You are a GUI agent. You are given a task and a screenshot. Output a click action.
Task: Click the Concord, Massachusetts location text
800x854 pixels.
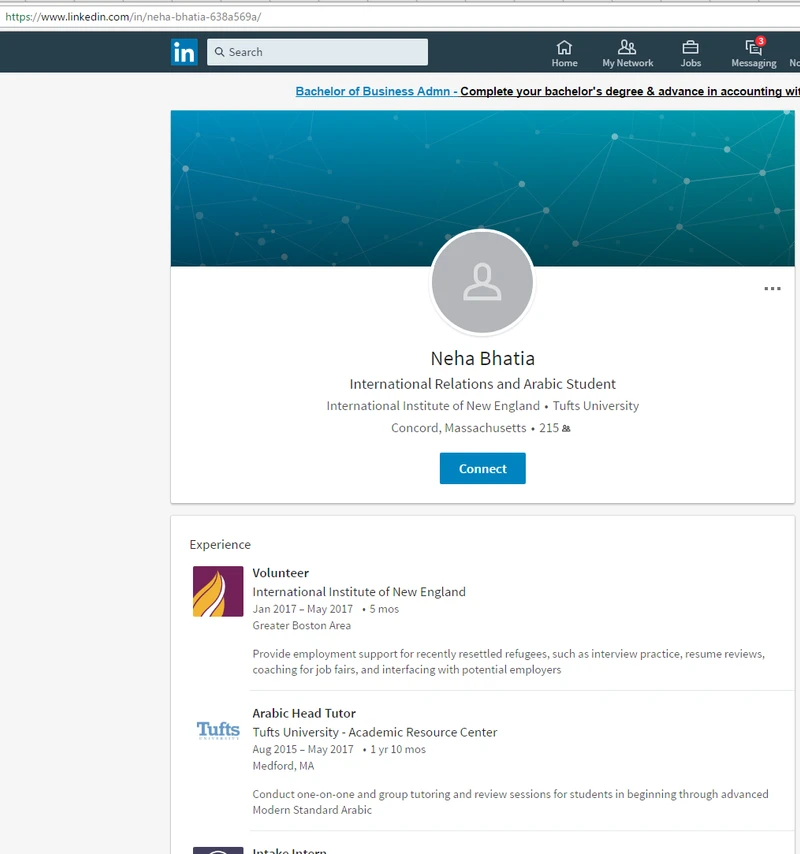click(x=459, y=428)
